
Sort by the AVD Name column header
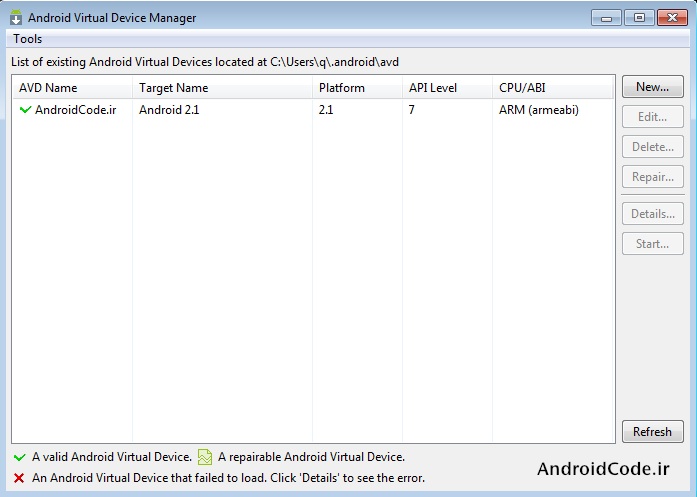click(x=72, y=88)
